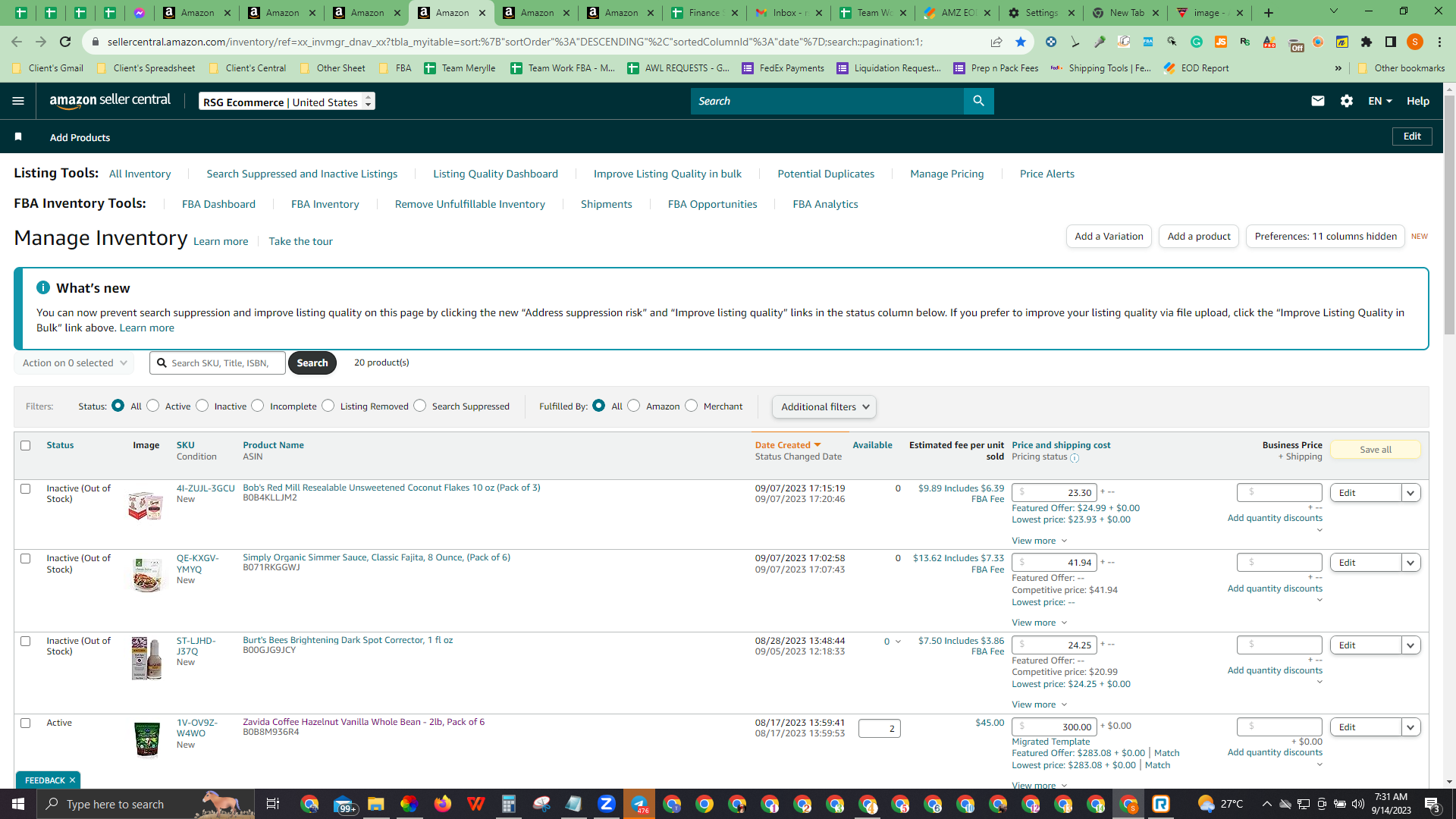Expand View more for Bob's Red Mill pricing
Viewport: 1456px width, 819px height.
tap(1040, 541)
